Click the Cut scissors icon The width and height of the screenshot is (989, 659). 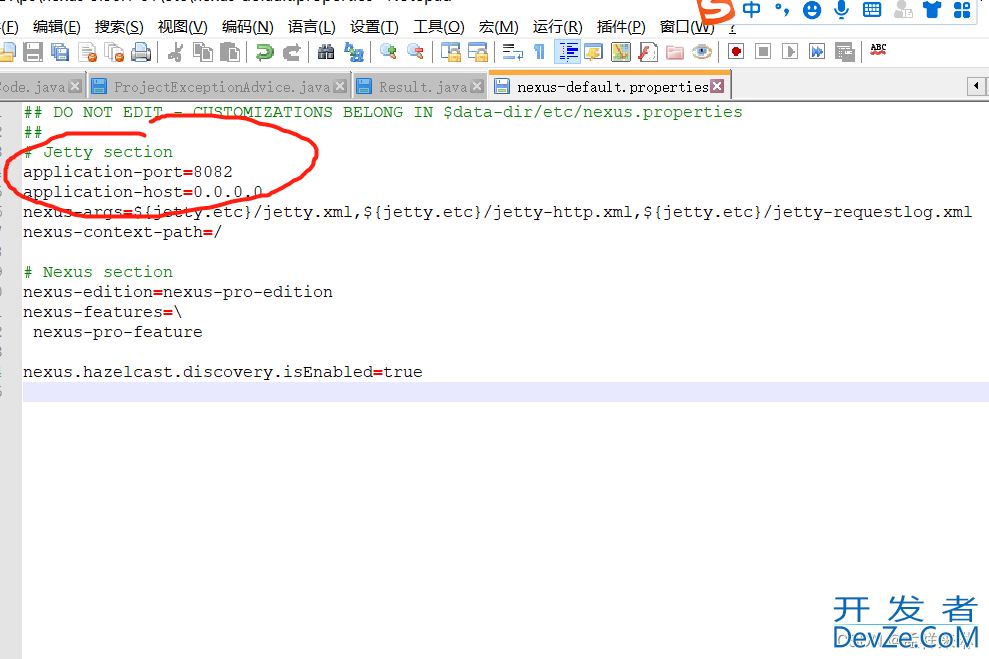pos(176,52)
